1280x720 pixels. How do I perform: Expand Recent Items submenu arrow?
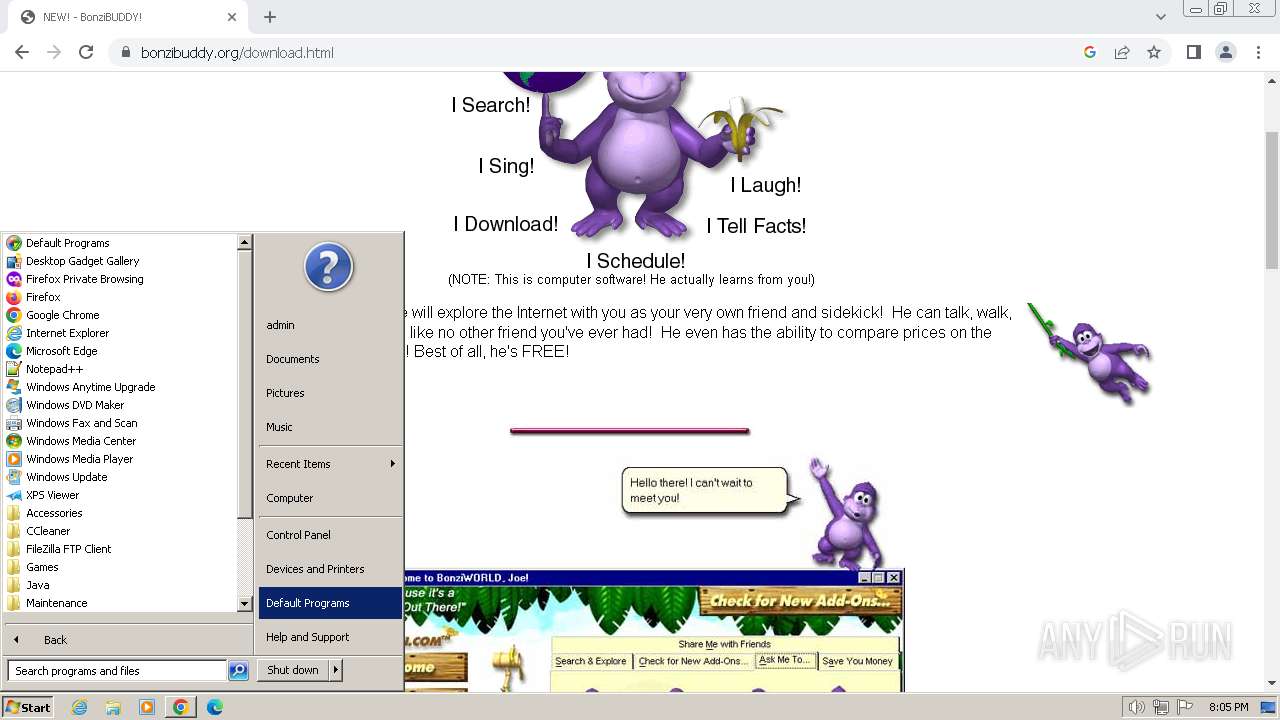coord(393,464)
